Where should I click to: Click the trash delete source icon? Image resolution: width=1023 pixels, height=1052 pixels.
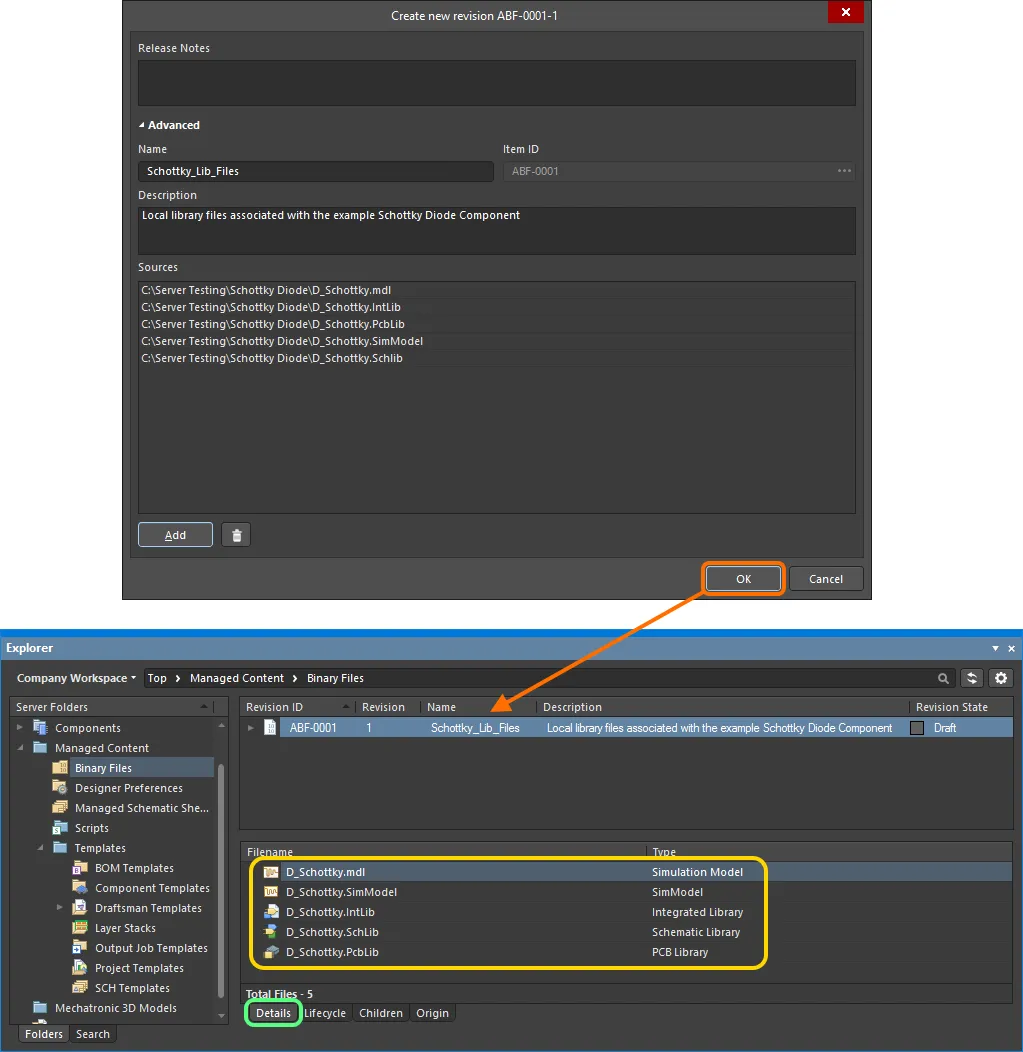point(236,535)
